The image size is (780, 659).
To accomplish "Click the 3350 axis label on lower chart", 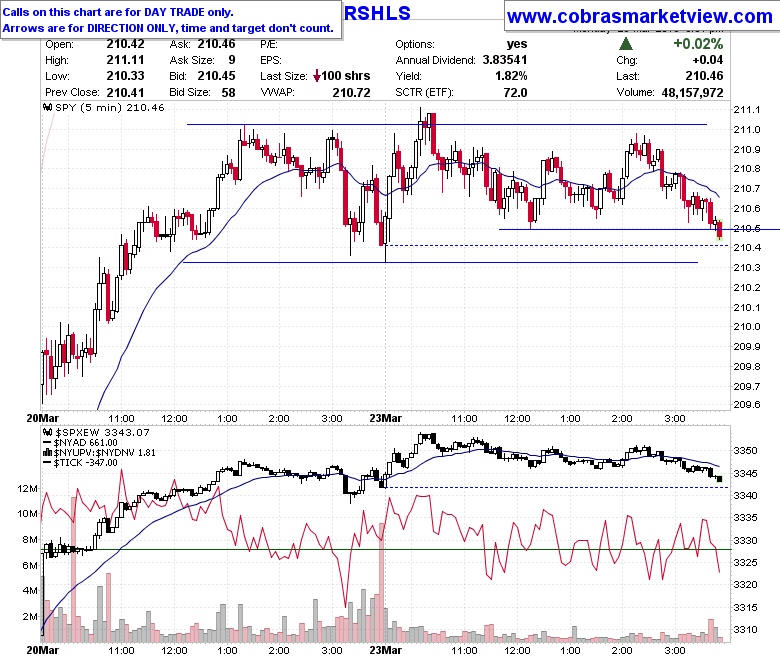I will [746, 451].
